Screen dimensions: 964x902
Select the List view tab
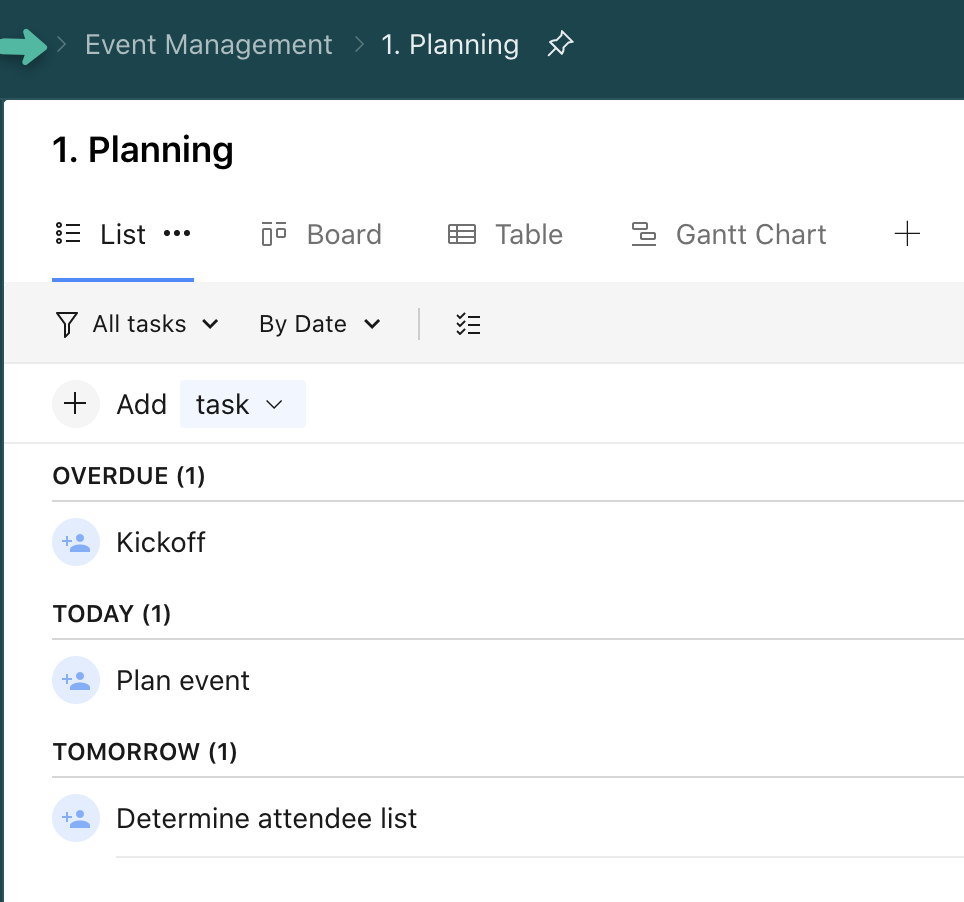pyautogui.click(x=101, y=234)
